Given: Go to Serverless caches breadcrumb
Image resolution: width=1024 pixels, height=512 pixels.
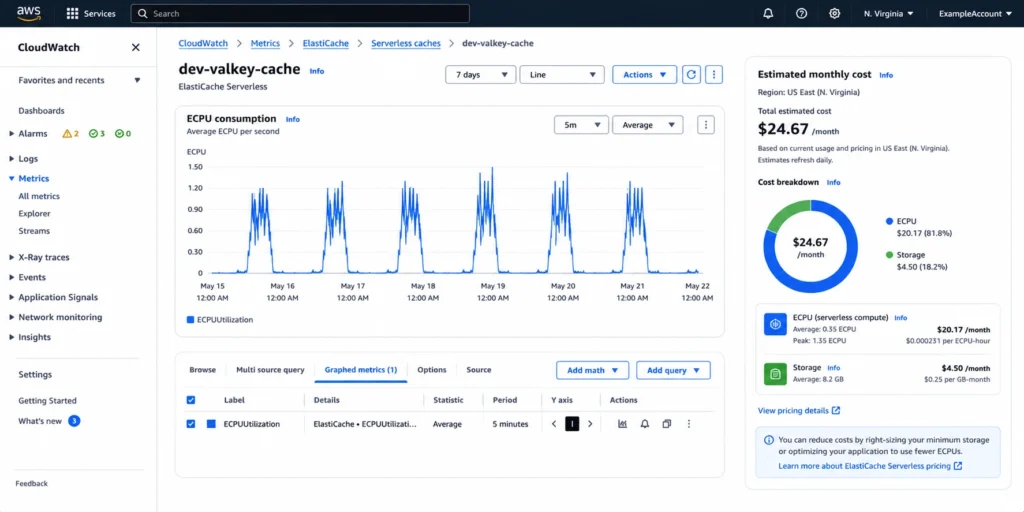Looking at the screenshot, I should point(406,43).
